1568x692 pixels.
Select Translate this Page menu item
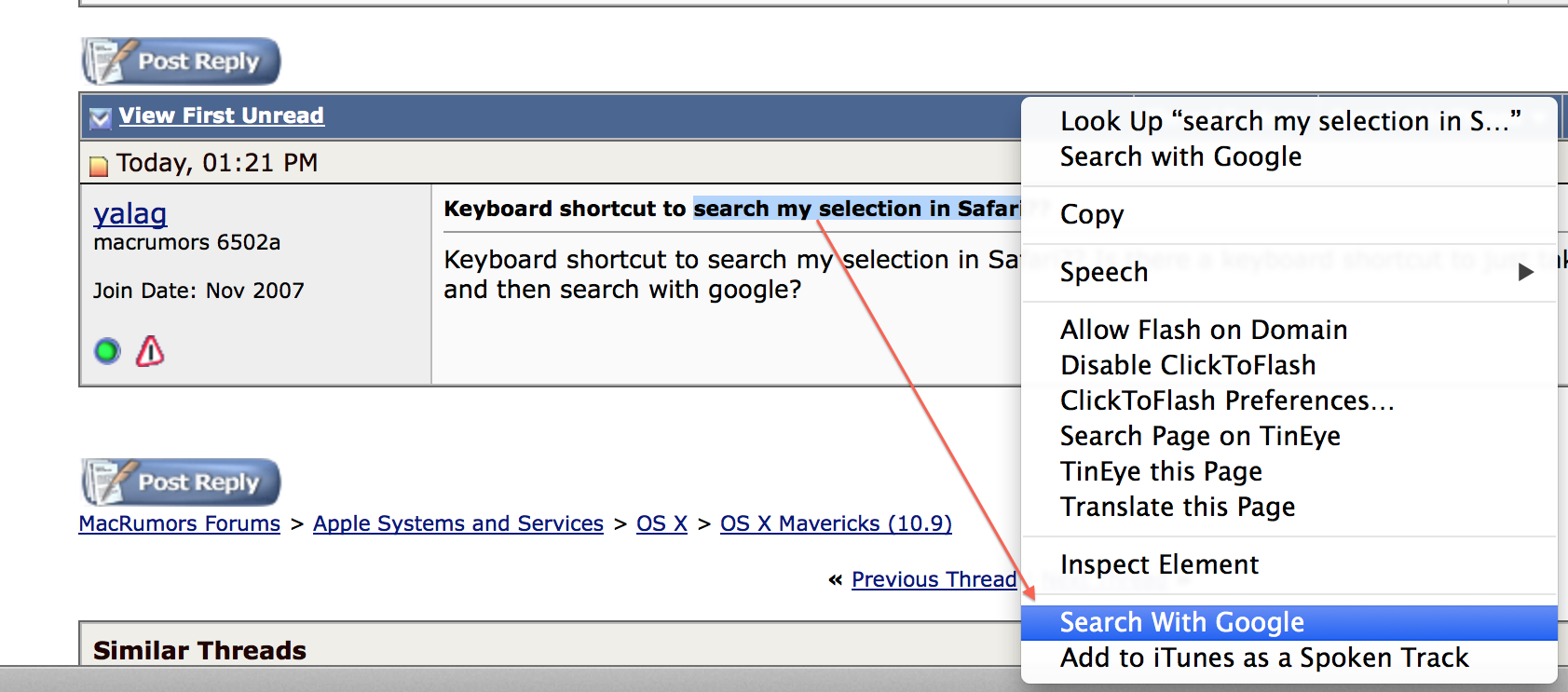tap(1289, 507)
